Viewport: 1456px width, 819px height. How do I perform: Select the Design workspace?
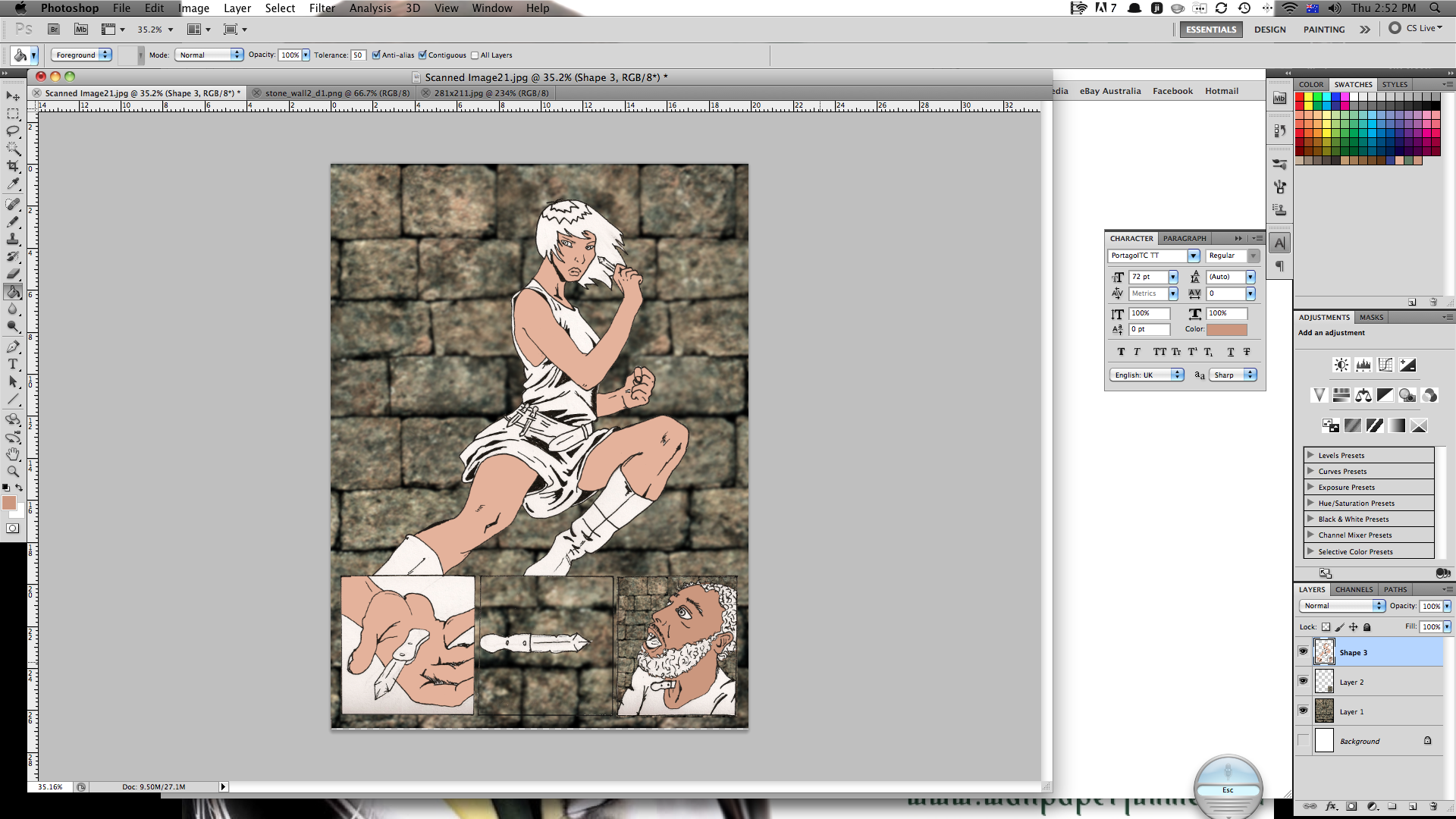pyautogui.click(x=1269, y=30)
